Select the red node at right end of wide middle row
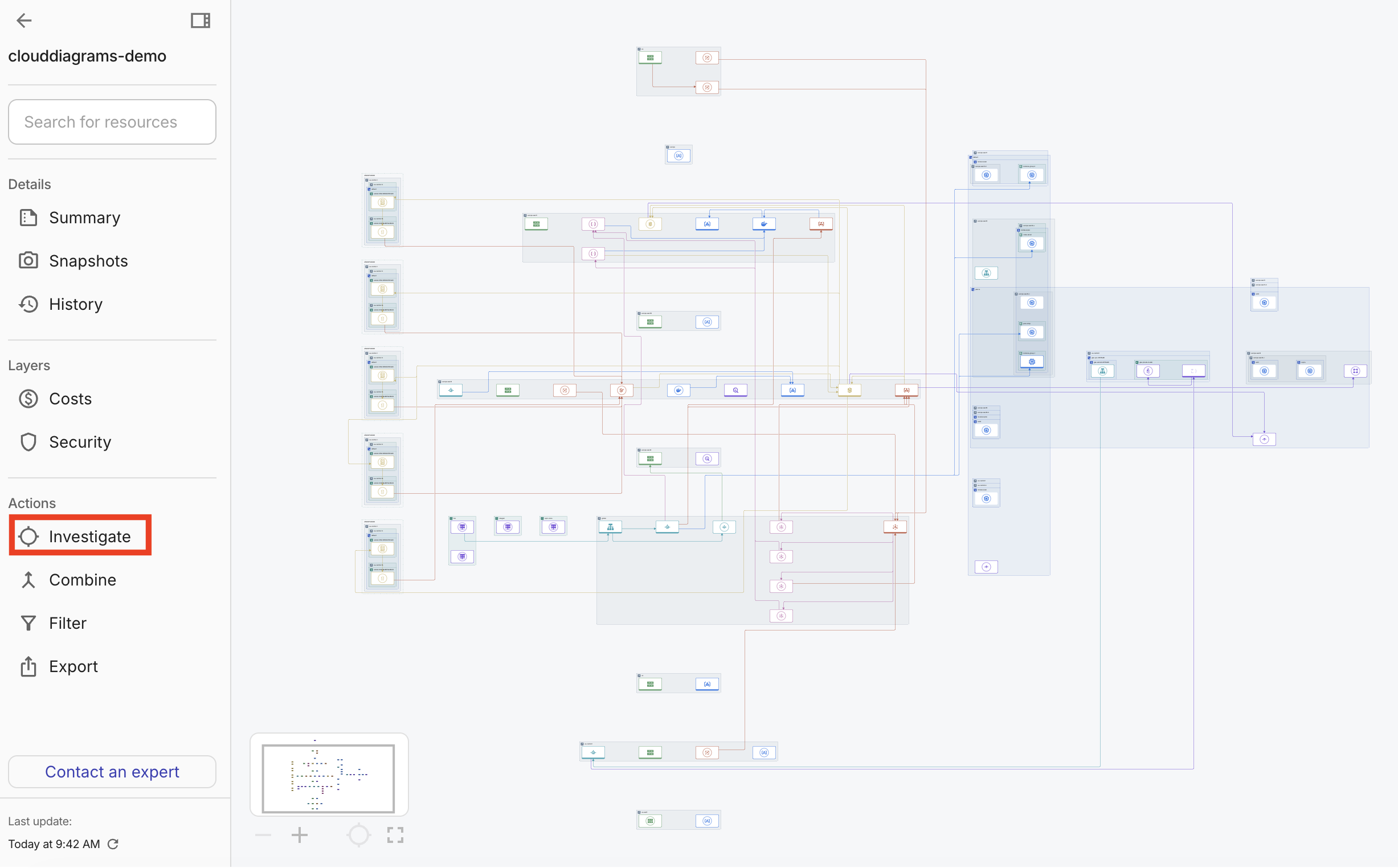The height and width of the screenshot is (868, 1398). [x=906, y=390]
